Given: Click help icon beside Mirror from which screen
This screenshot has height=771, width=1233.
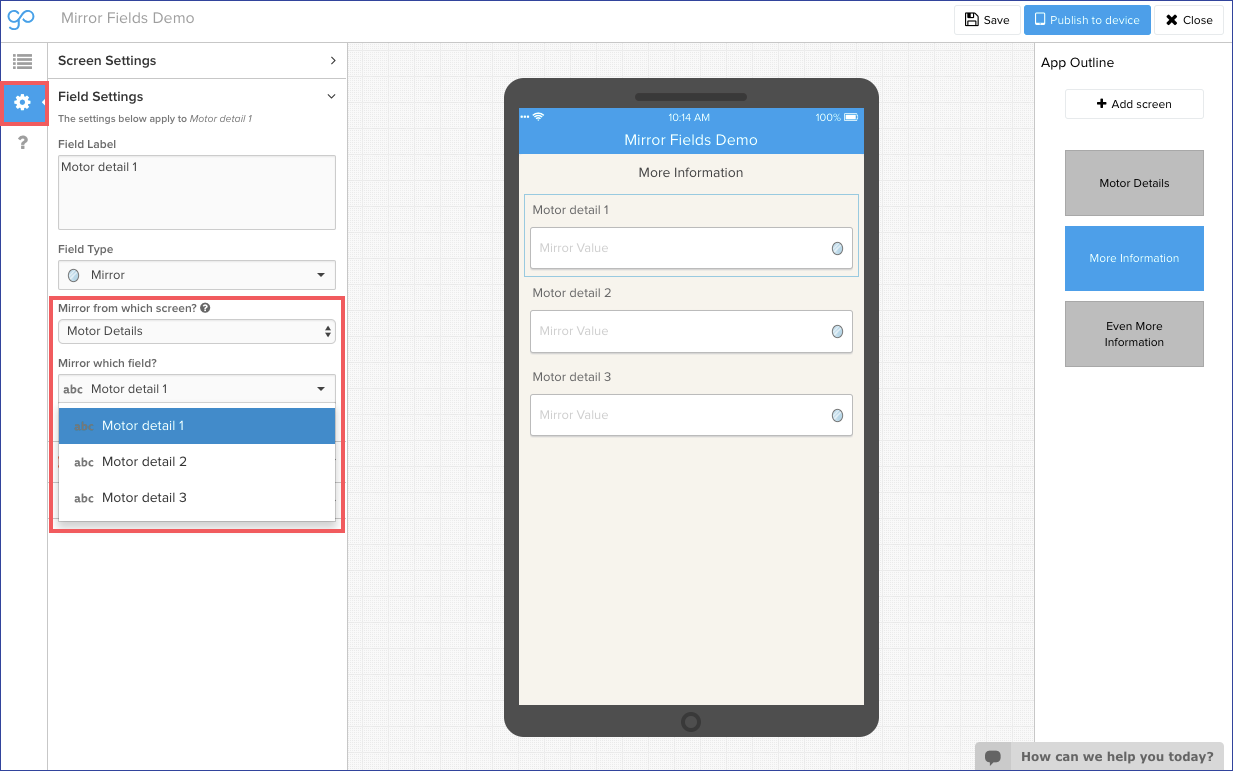Looking at the screenshot, I should coord(205,308).
